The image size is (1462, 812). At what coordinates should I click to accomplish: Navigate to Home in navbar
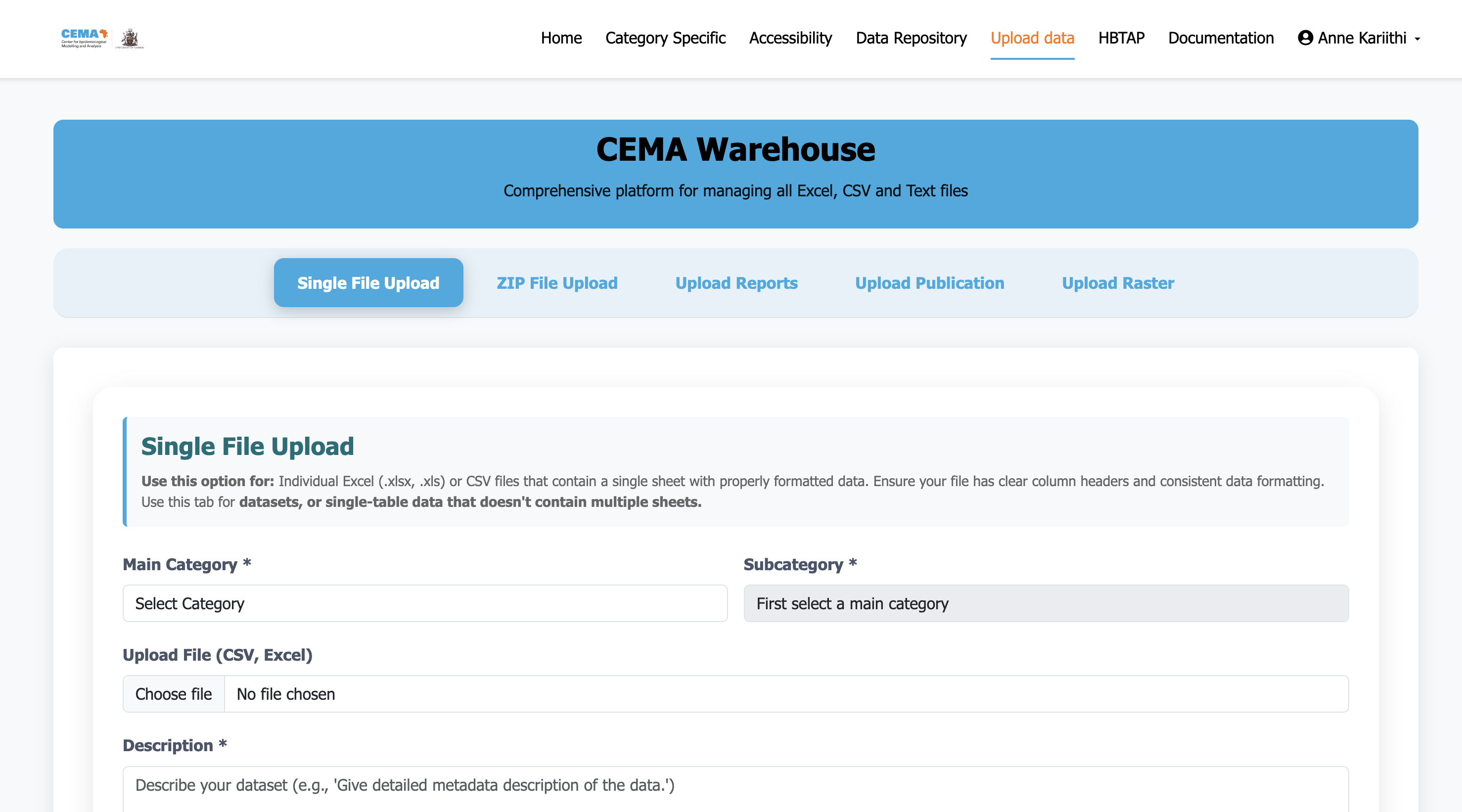(x=561, y=38)
